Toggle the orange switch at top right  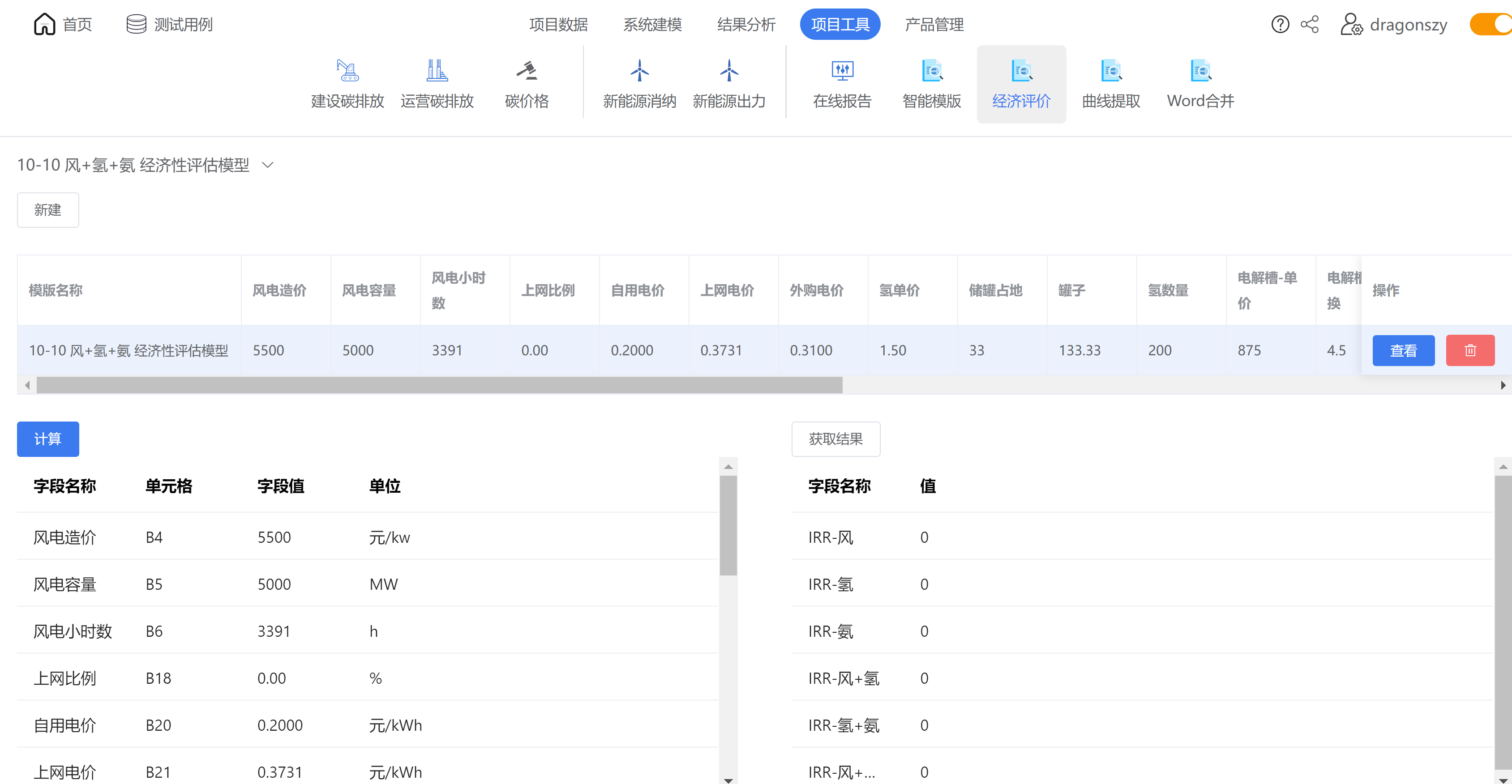coord(1491,25)
